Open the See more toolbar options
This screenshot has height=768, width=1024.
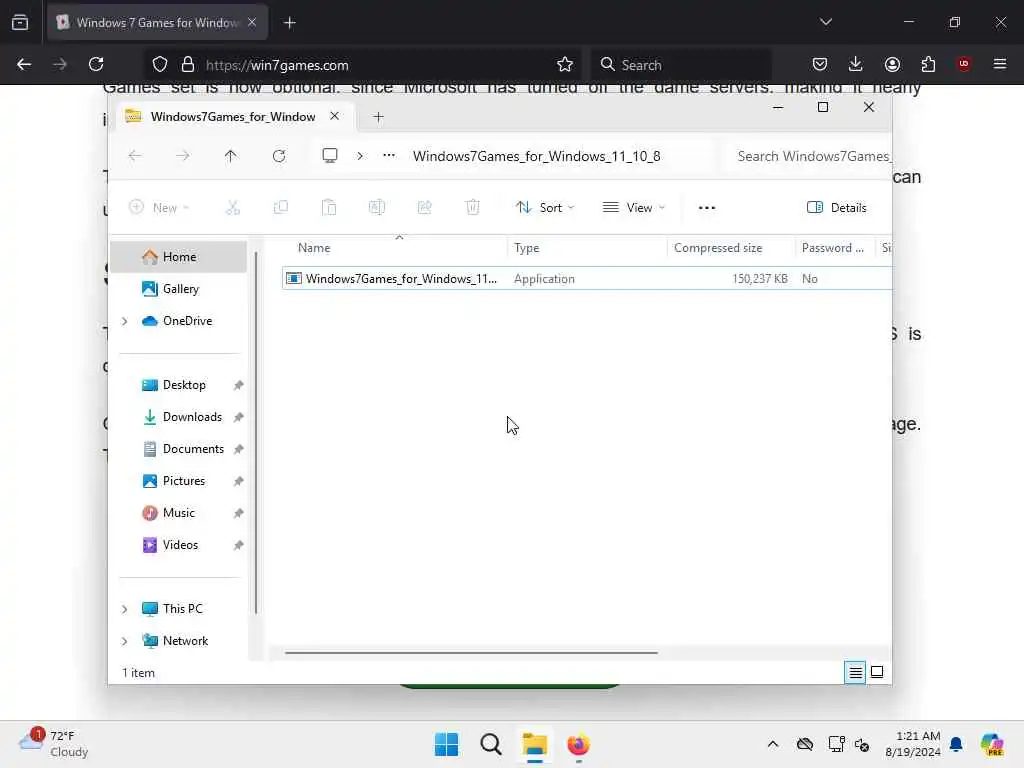[x=707, y=208]
